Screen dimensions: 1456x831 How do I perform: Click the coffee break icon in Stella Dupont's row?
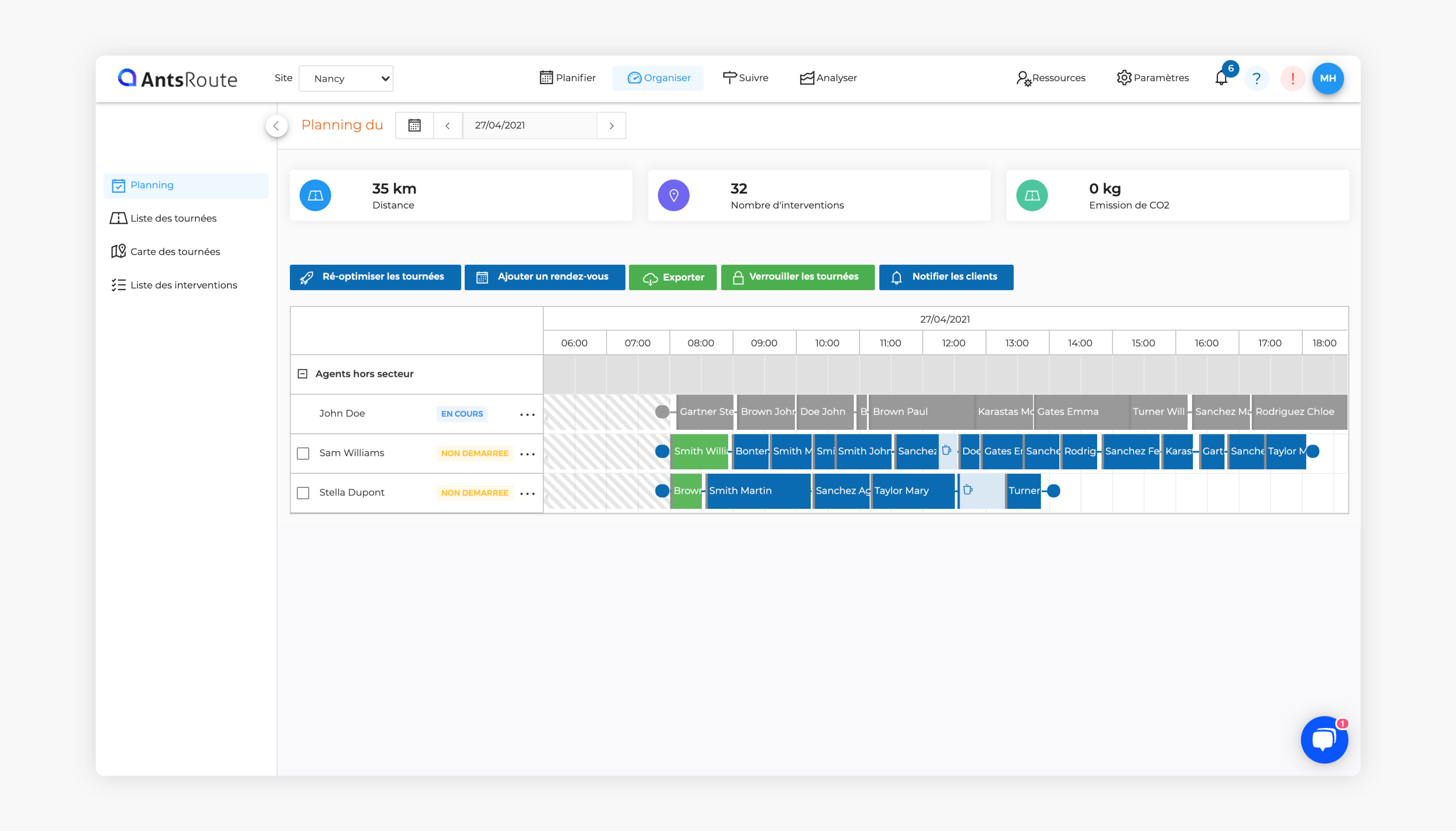(968, 490)
